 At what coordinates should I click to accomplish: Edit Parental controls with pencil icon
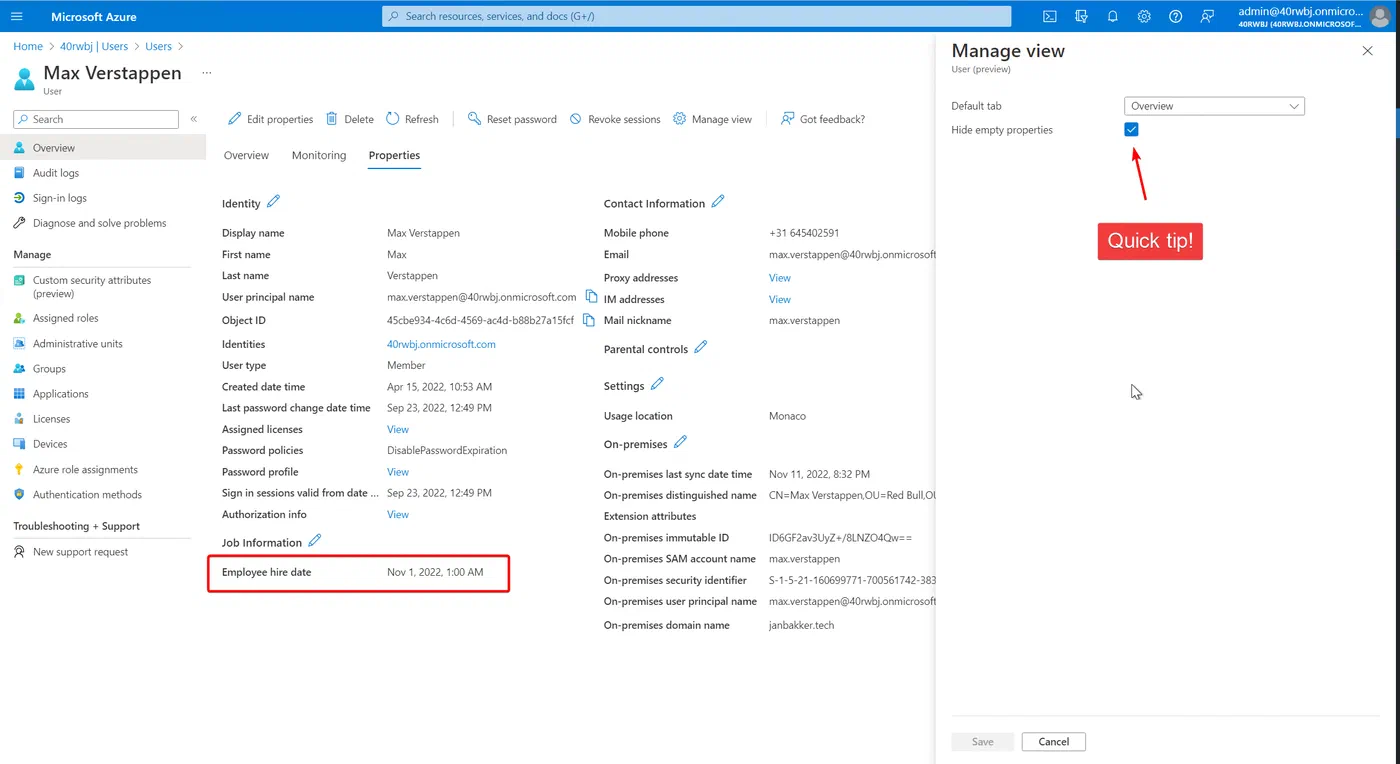click(701, 347)
